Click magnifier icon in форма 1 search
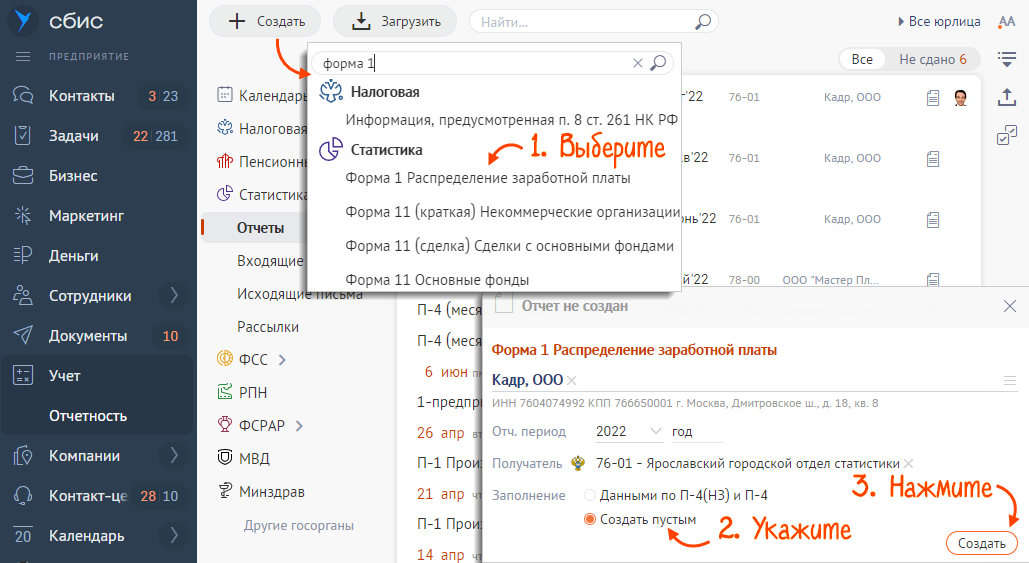Image resolution: width=1029 pixels, height=563 pixels. click(658, 63)
